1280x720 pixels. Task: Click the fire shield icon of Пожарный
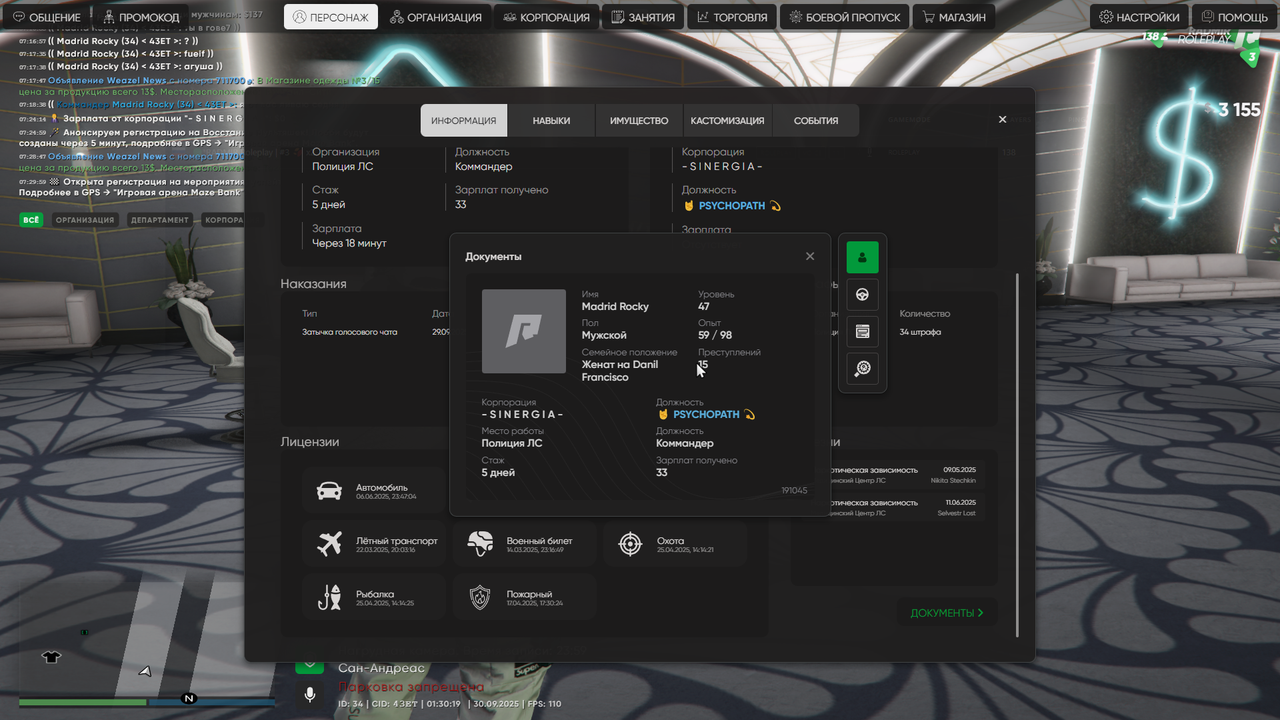[480, 598]
